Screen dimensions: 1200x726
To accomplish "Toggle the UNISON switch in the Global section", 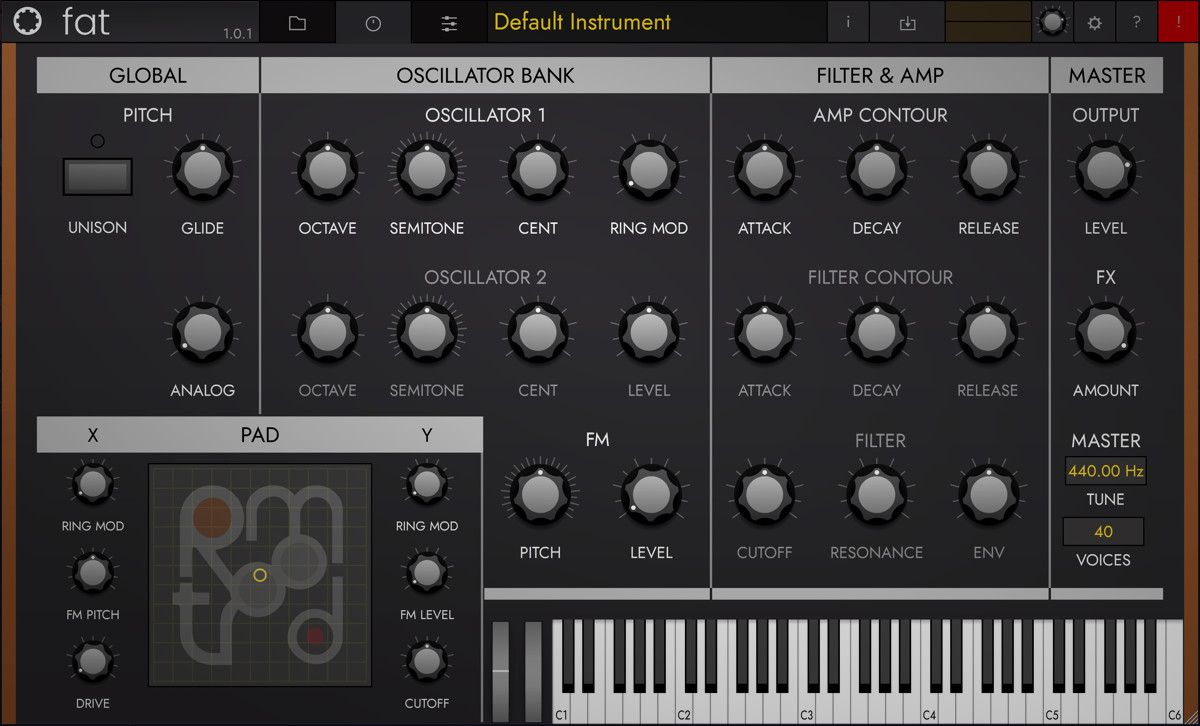I will 96,176.
